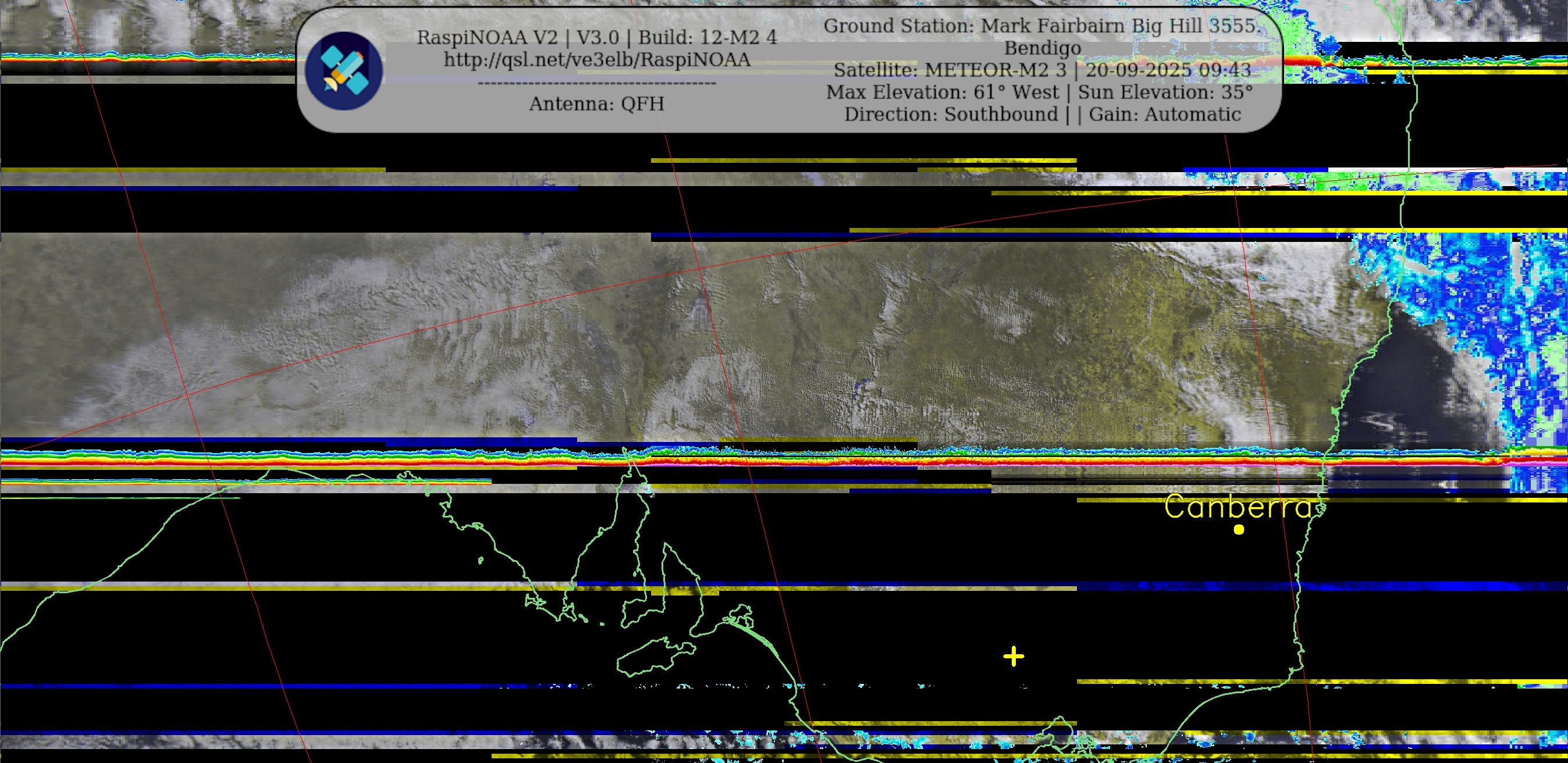Click the Direction: Southbound text
Viewport: 1568px width, 763px height.
tap(951, 115)
